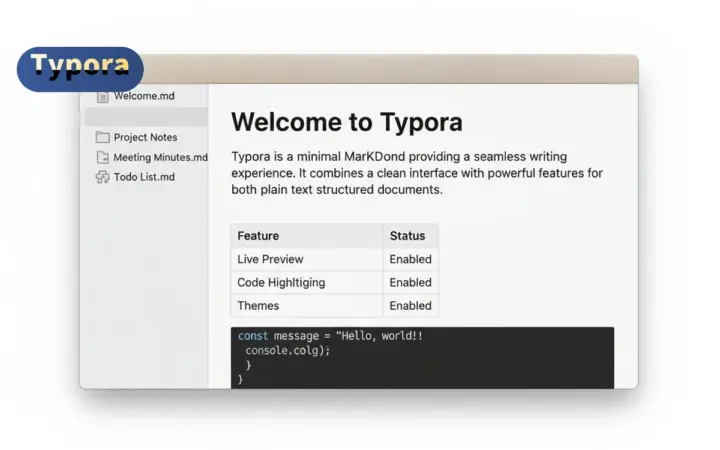
Task: Click the Status table header cell
Action: pos(410,236)
